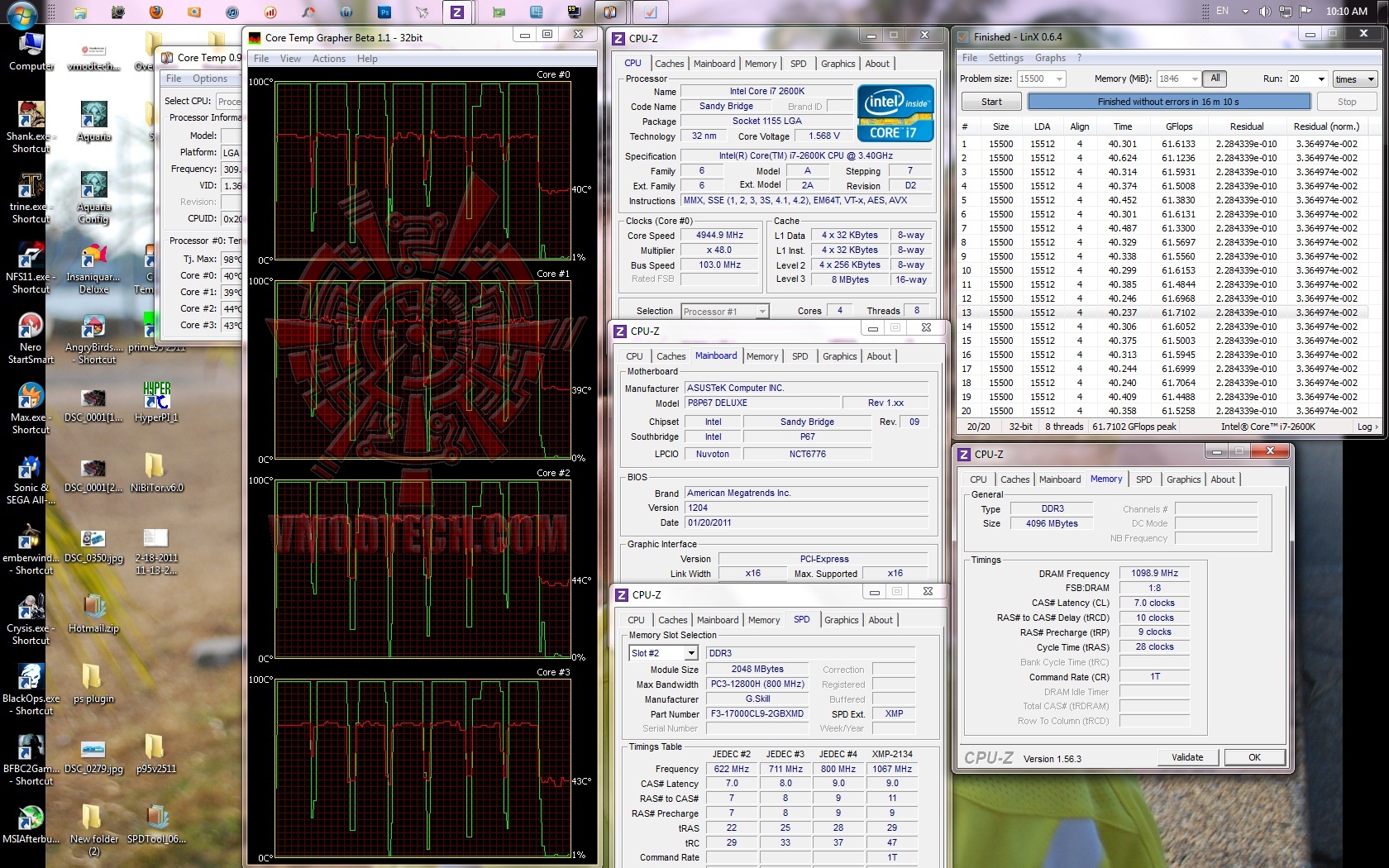Viewport: 1389px width, 868px height.
Task: Open the HyperPI desktop shortcut
Action: tap(156, 397)
